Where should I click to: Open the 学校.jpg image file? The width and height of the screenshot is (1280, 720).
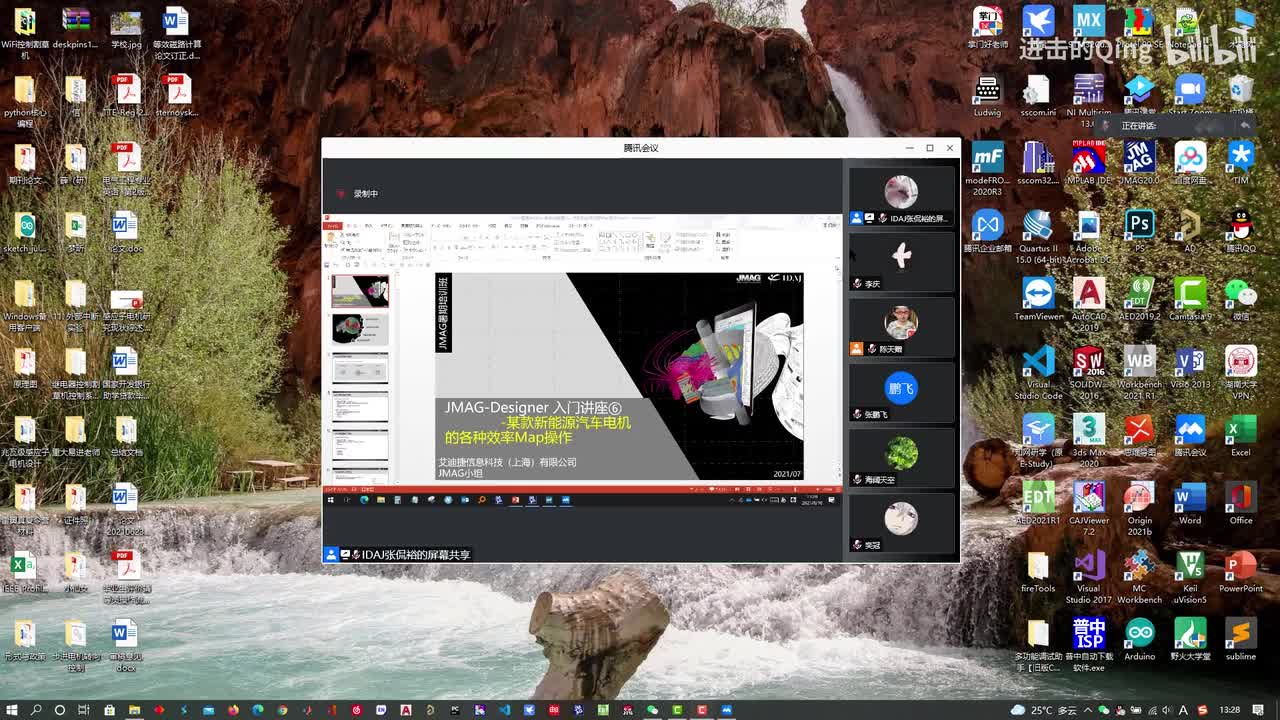126,28
